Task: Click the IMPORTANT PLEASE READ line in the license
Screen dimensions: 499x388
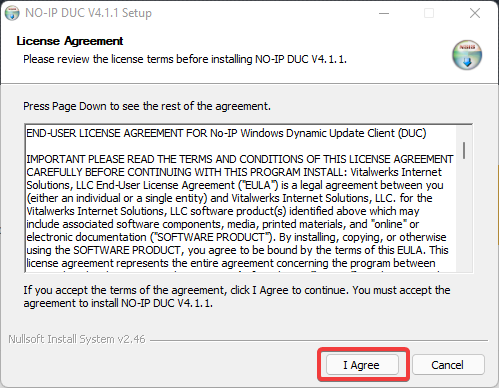Action: tap(240, 159)
